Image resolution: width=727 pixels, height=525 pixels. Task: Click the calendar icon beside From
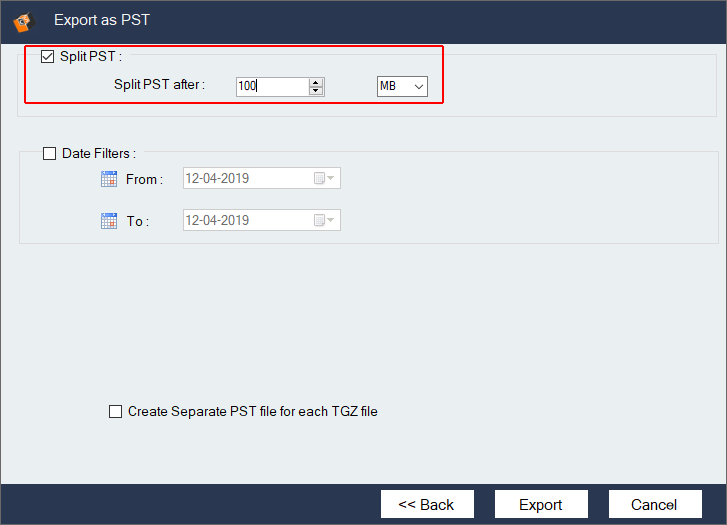[x=109, y=179]
